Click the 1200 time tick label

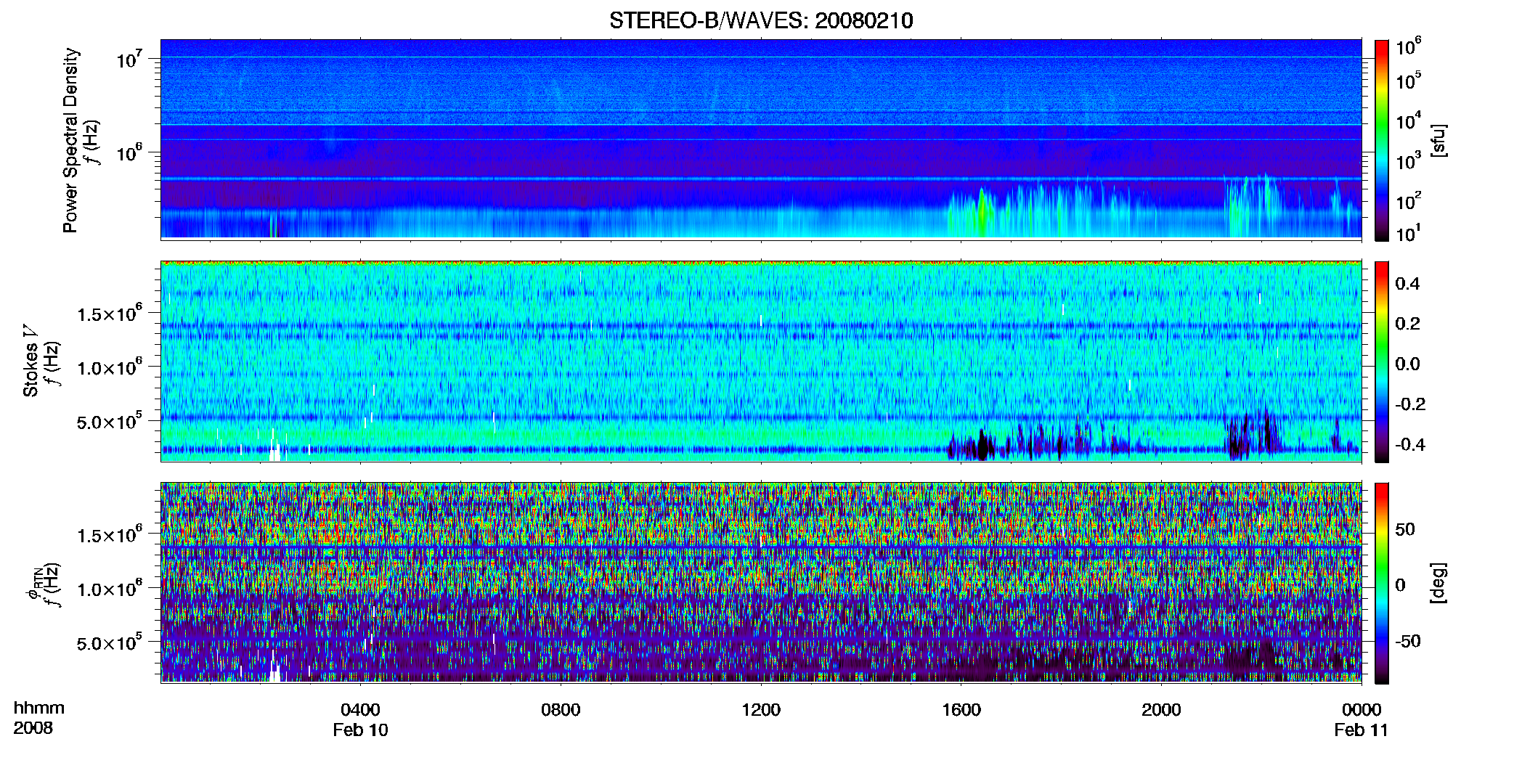tap(761, 709)
